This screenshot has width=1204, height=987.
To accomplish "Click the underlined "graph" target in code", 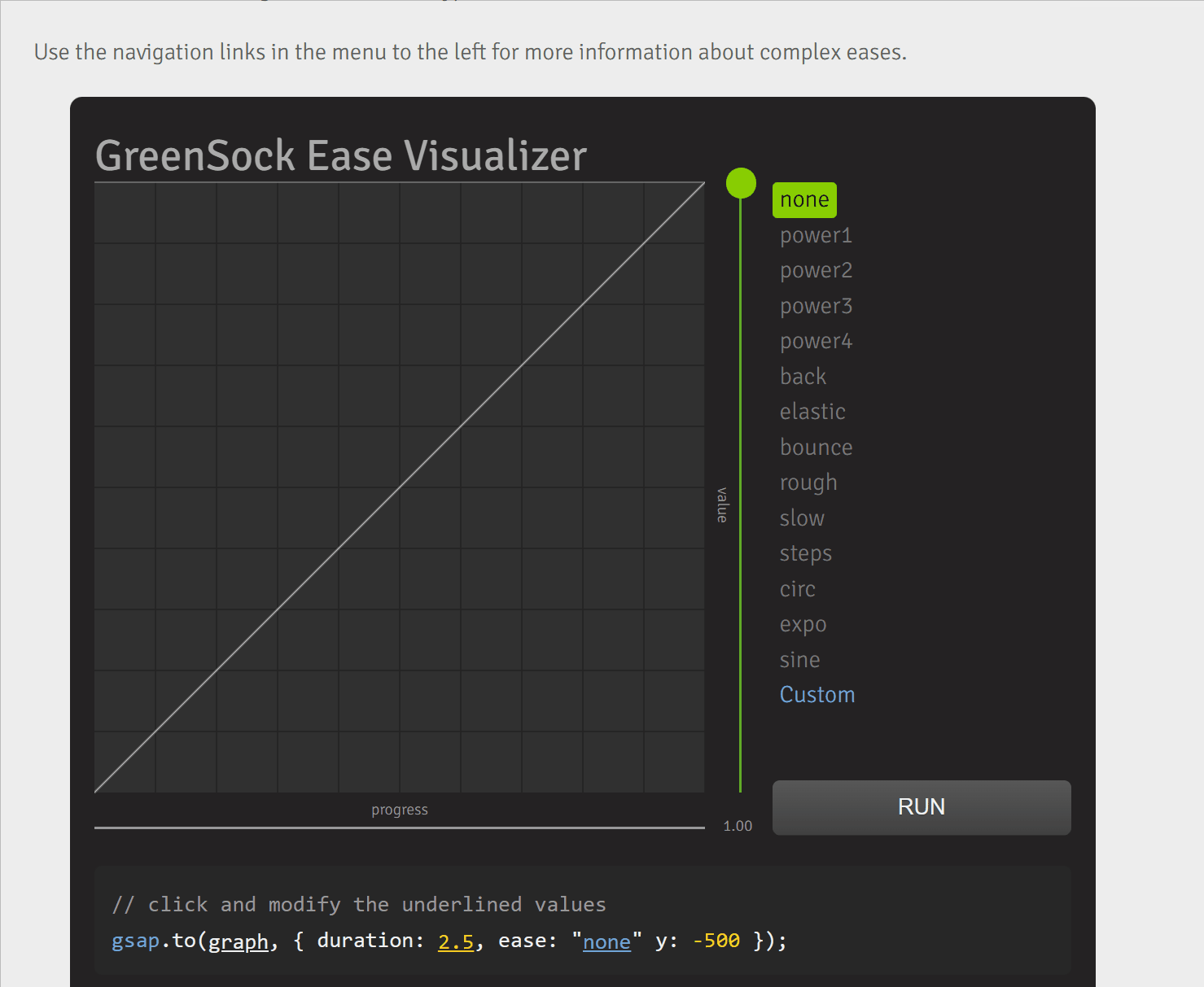I will [x=239, y=941].
